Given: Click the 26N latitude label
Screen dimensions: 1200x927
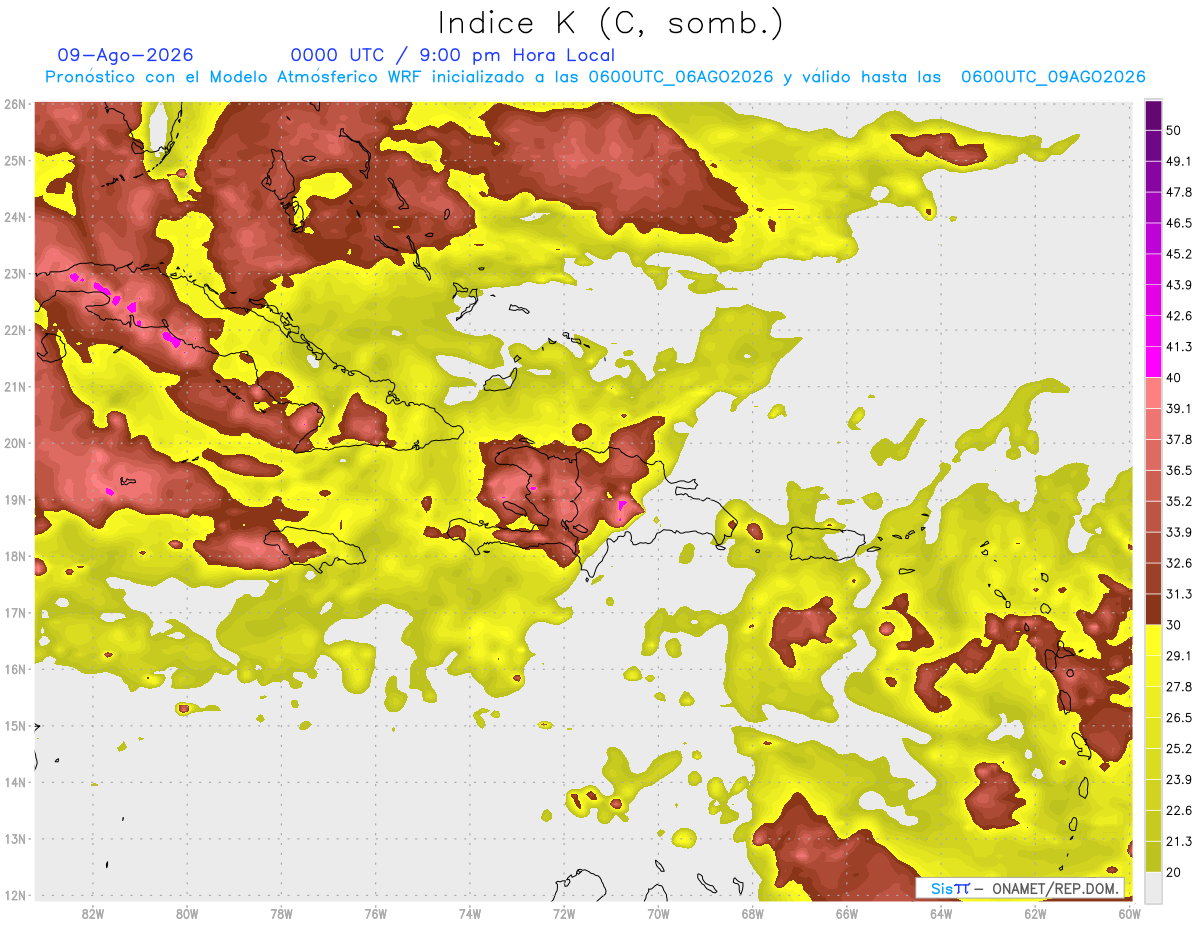Looking at the screenshot, I should 15,104.
